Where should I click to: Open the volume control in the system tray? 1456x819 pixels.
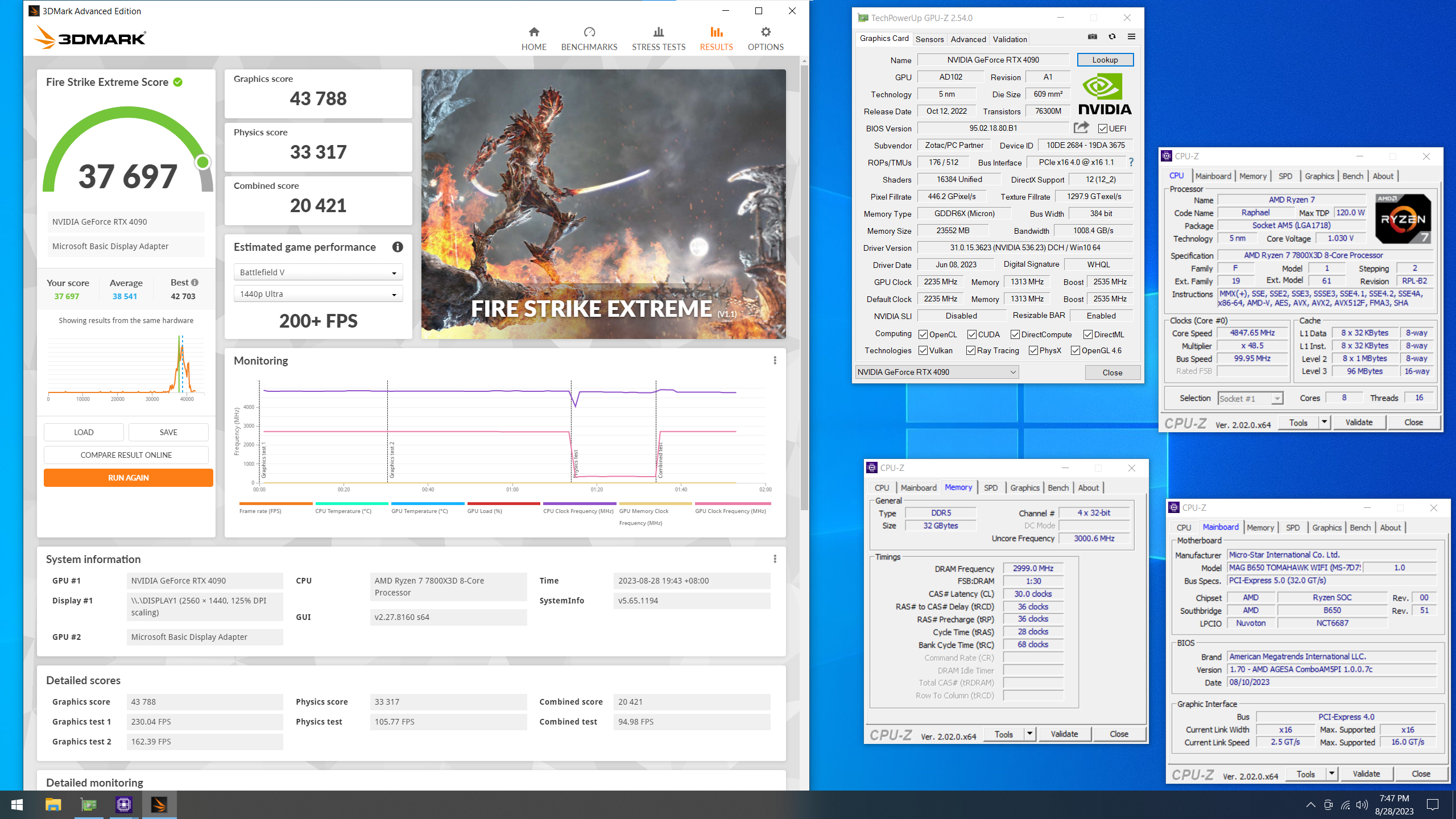[x=1362, y=805]
